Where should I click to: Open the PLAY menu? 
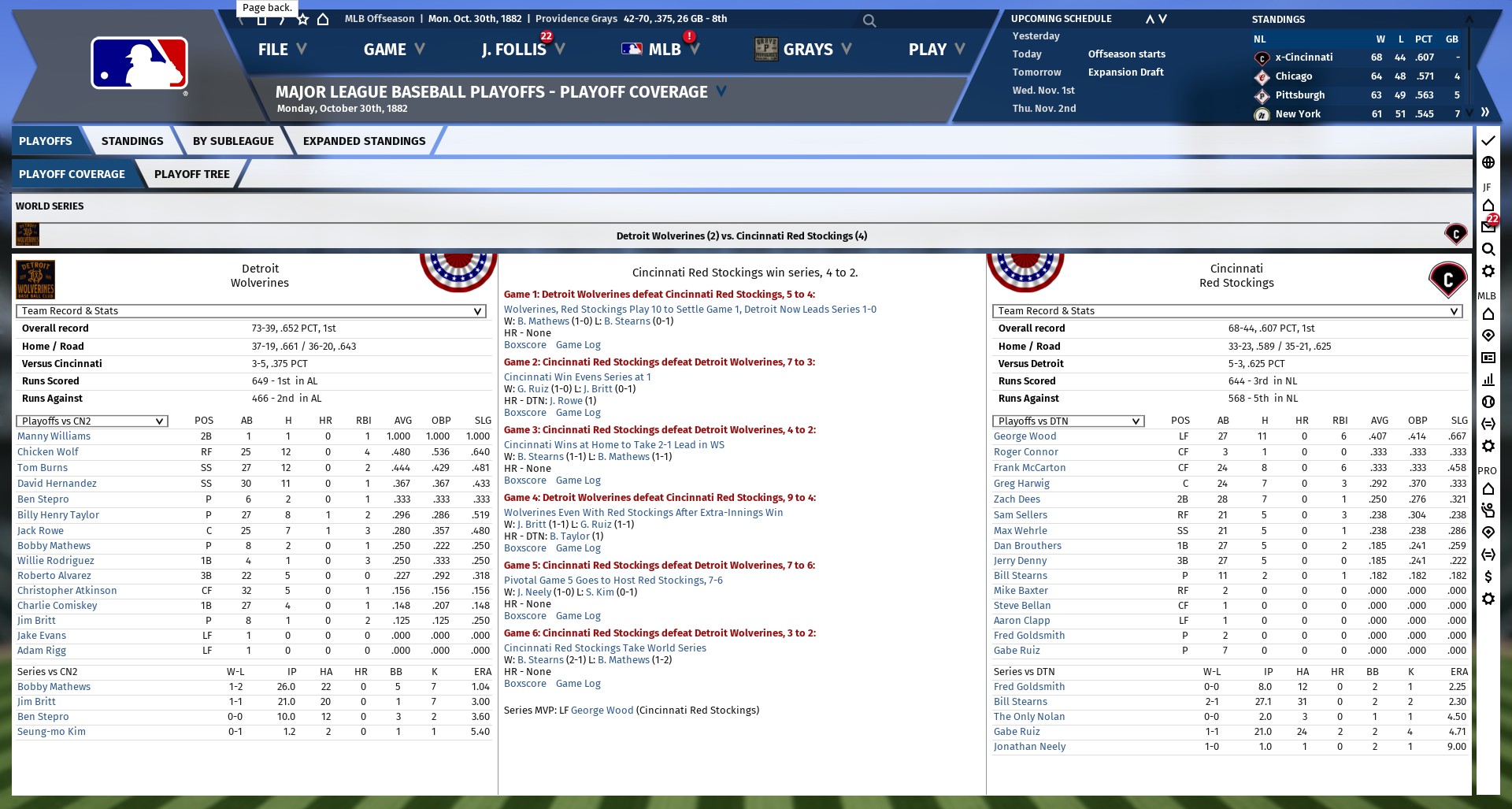pos(936,49)
